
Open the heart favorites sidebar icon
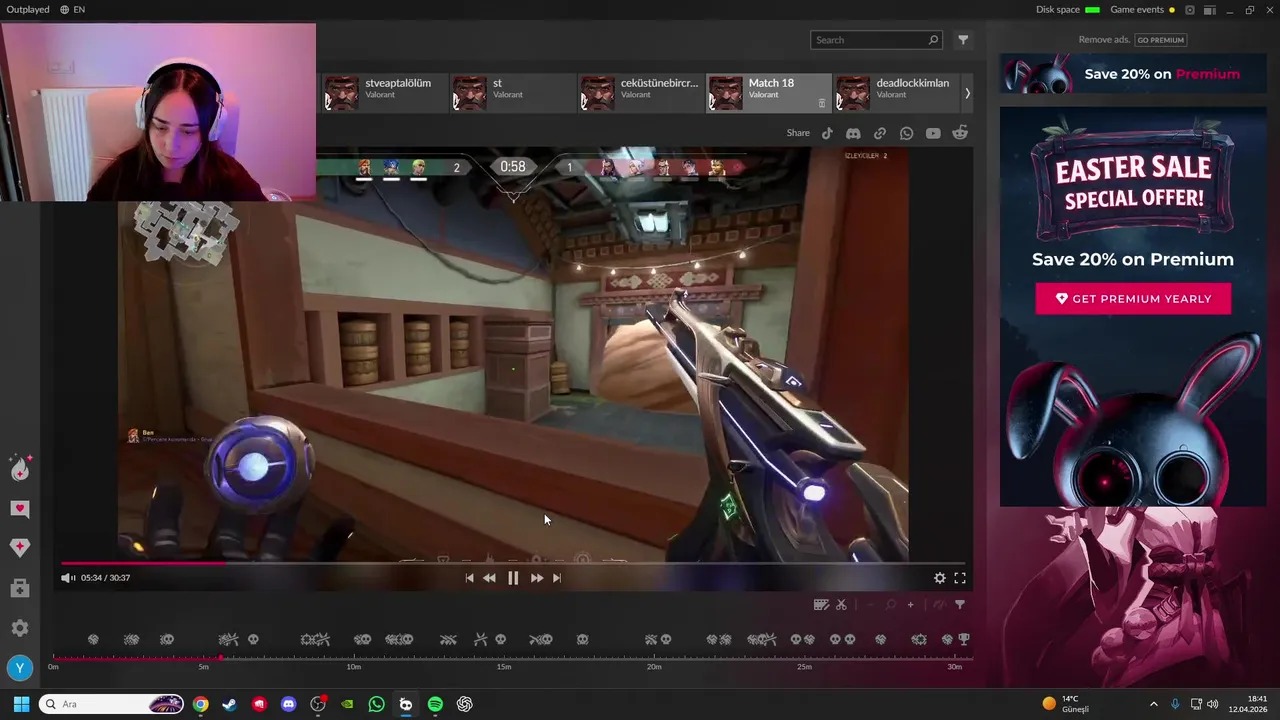(x=20, y=509)
